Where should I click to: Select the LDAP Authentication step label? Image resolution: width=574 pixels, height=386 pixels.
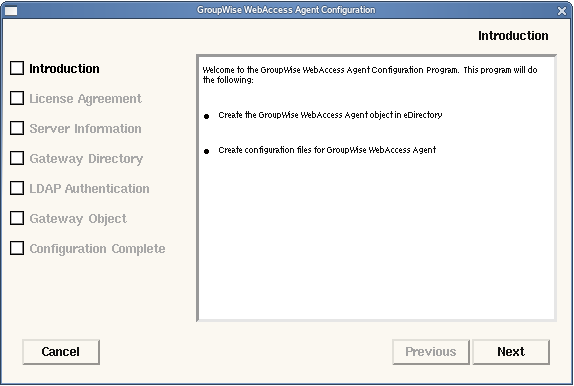pos(89,189)
